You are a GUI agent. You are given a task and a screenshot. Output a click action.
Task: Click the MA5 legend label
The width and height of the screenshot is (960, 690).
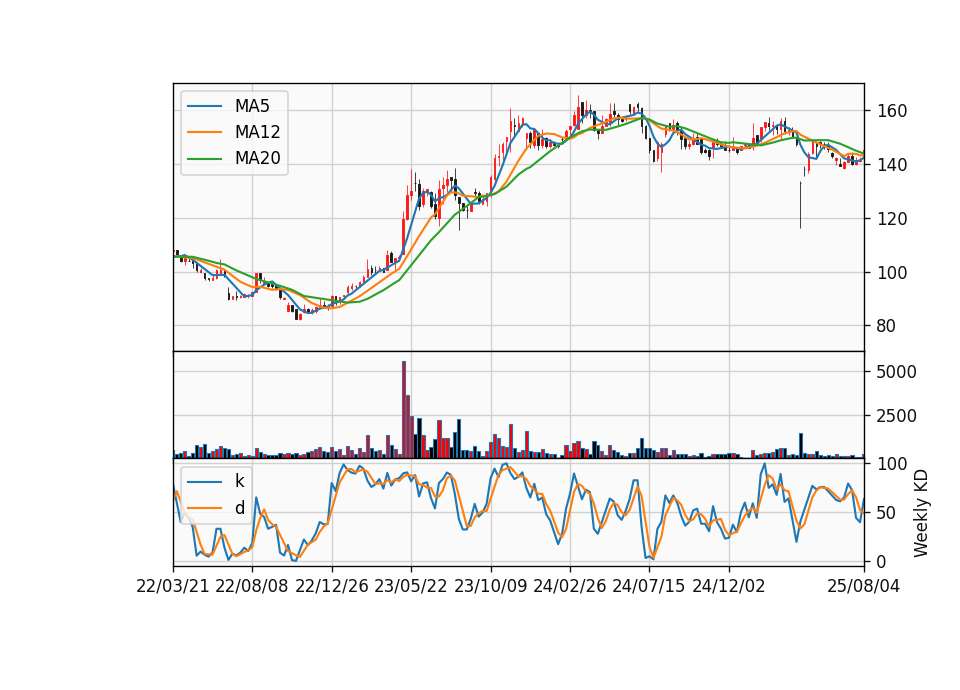pos(252,106)
